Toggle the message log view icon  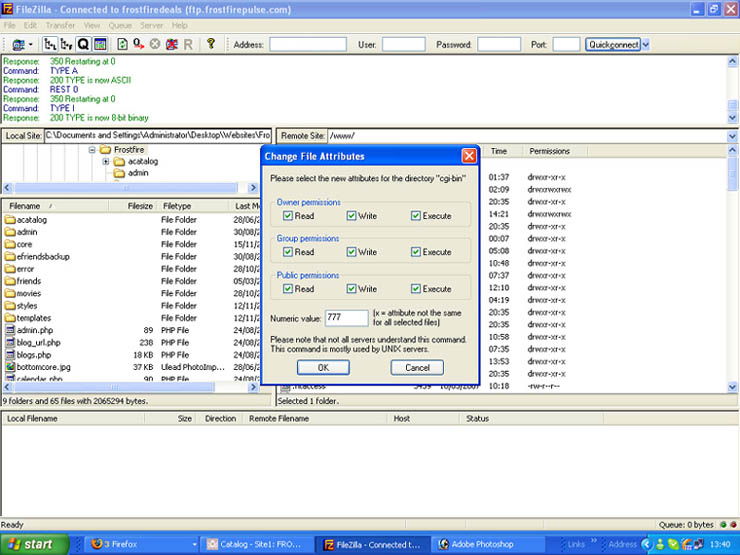click(x=100, y=44)
